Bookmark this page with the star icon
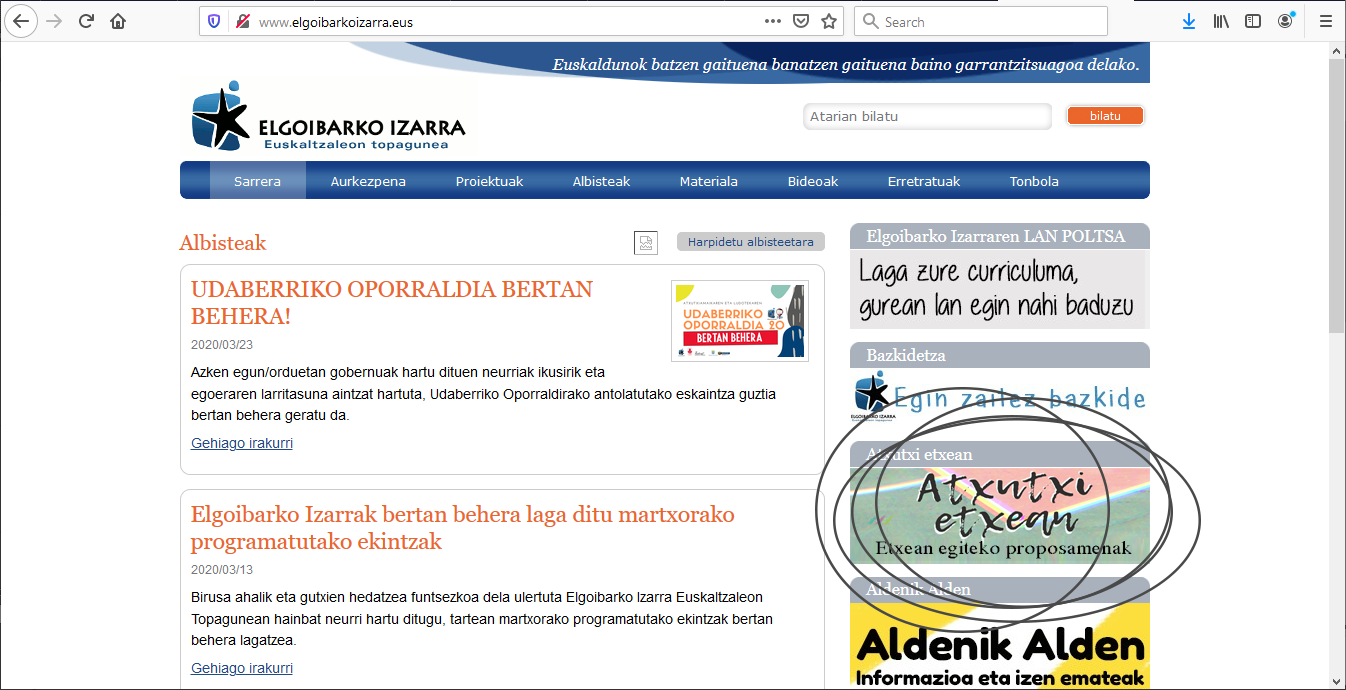This screenshot has height=690, width=1346. coord(828,21)
